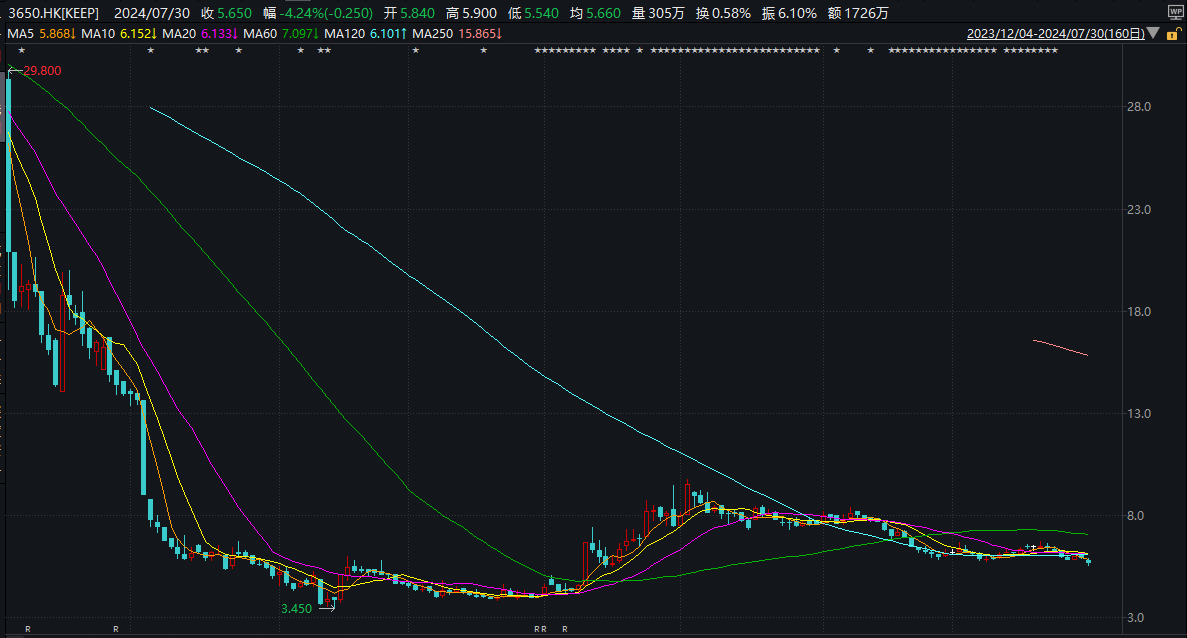The width and height of the screenshot is (1187, 638).
Task: Click the volume value 量 305万
Action: pyautogui.click(x=658, y=13)
